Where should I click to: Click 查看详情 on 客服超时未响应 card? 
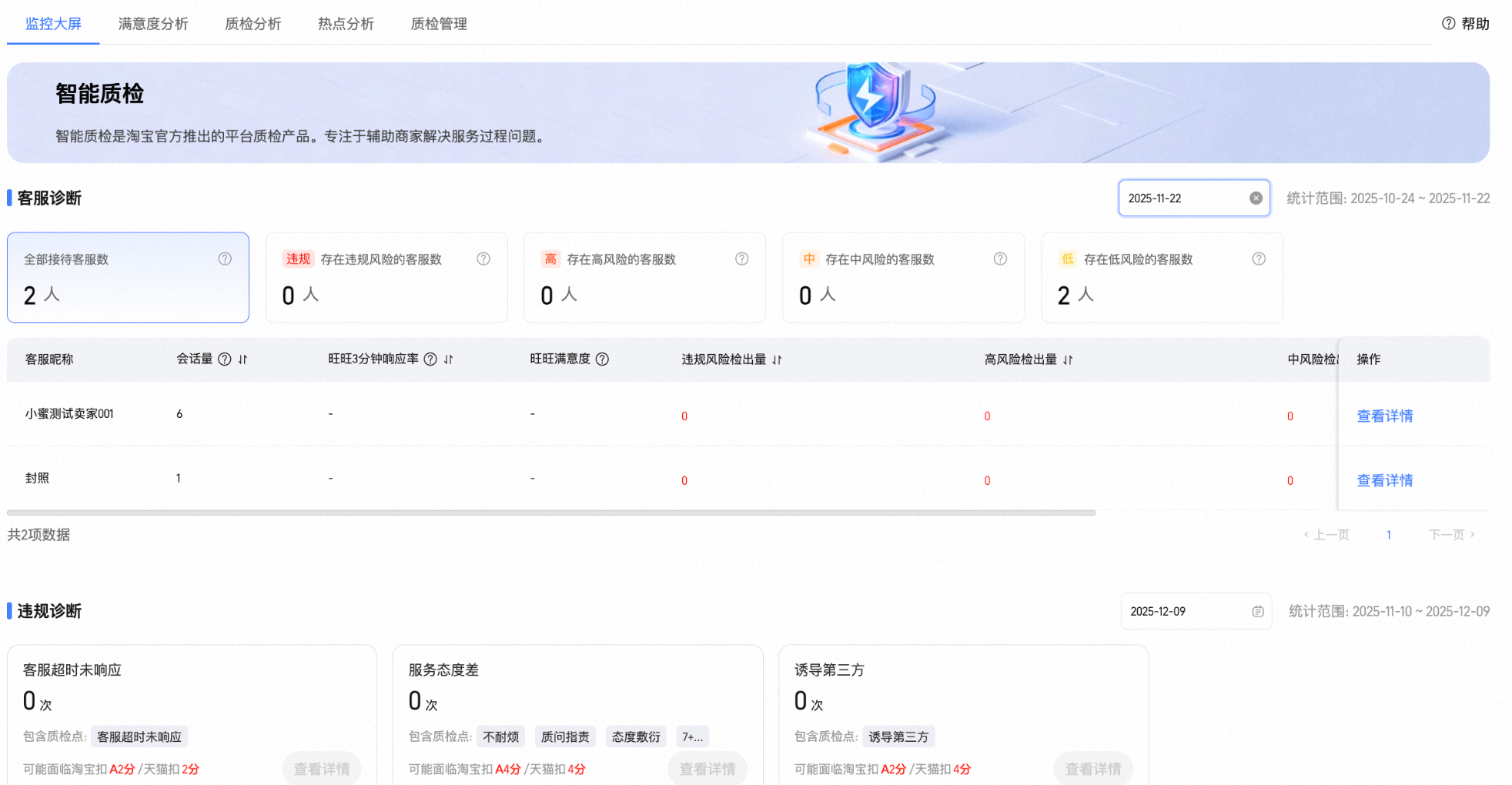click(322, 768)
